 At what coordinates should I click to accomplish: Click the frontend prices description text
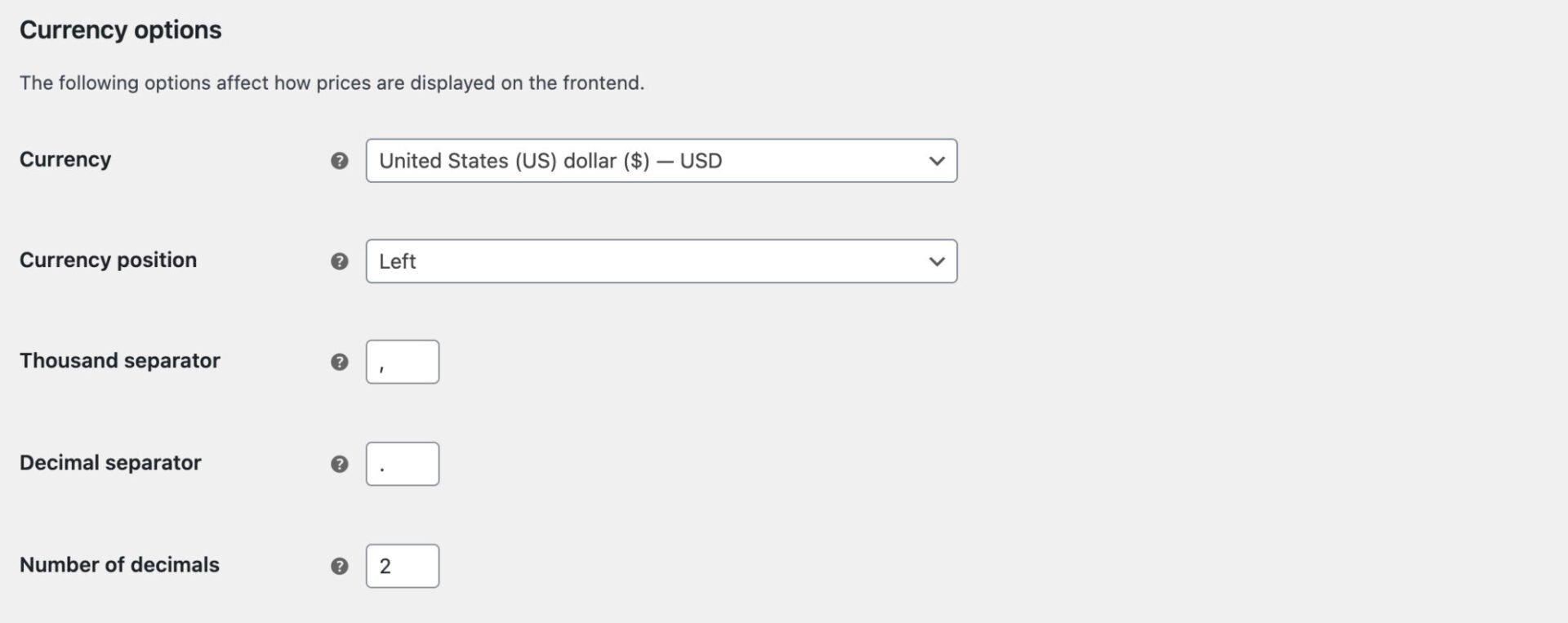(x=332, y=82)
